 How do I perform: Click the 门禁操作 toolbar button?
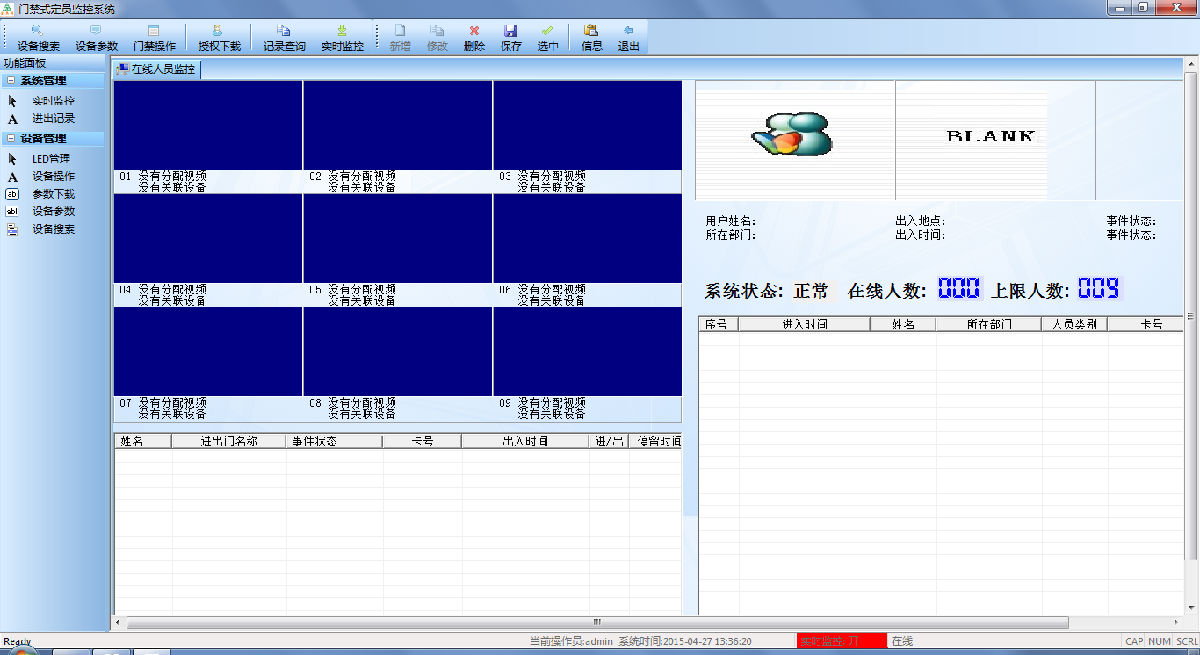(154, 37)
